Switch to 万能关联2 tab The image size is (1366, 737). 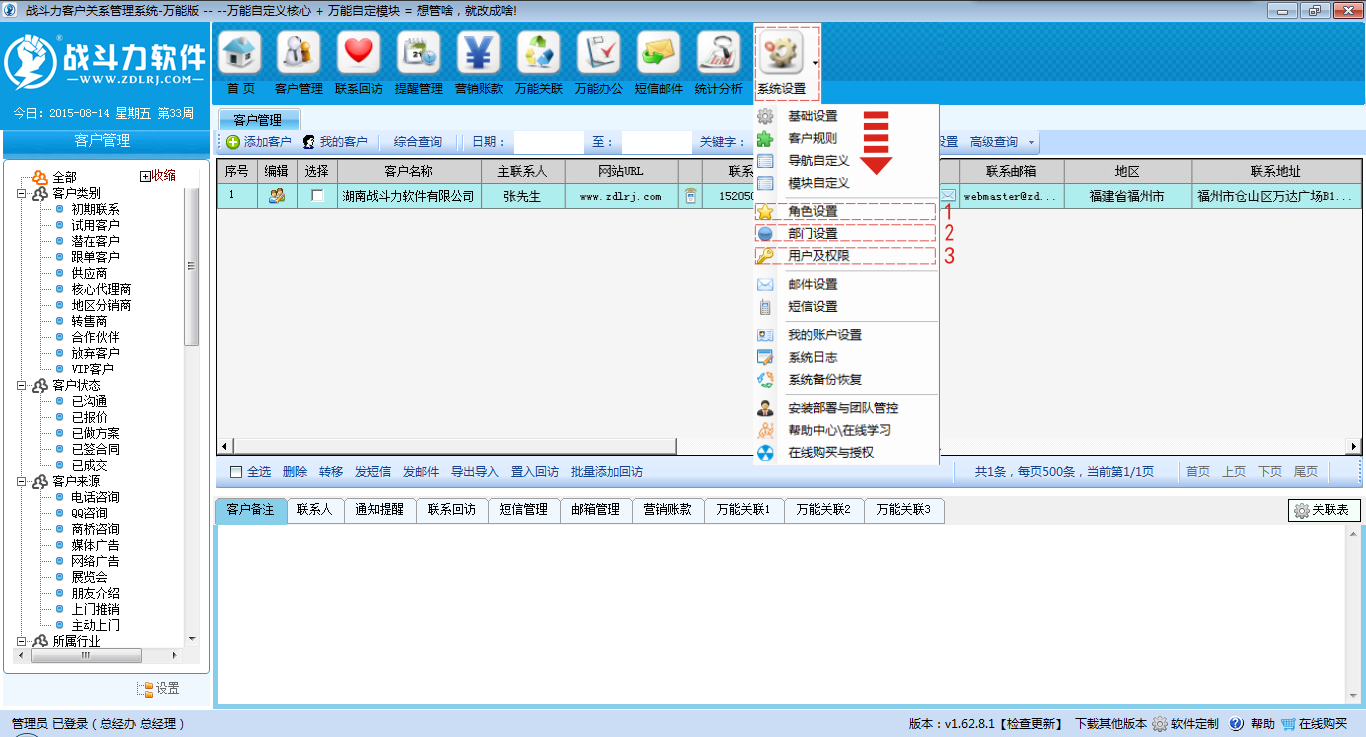(824, 510)
